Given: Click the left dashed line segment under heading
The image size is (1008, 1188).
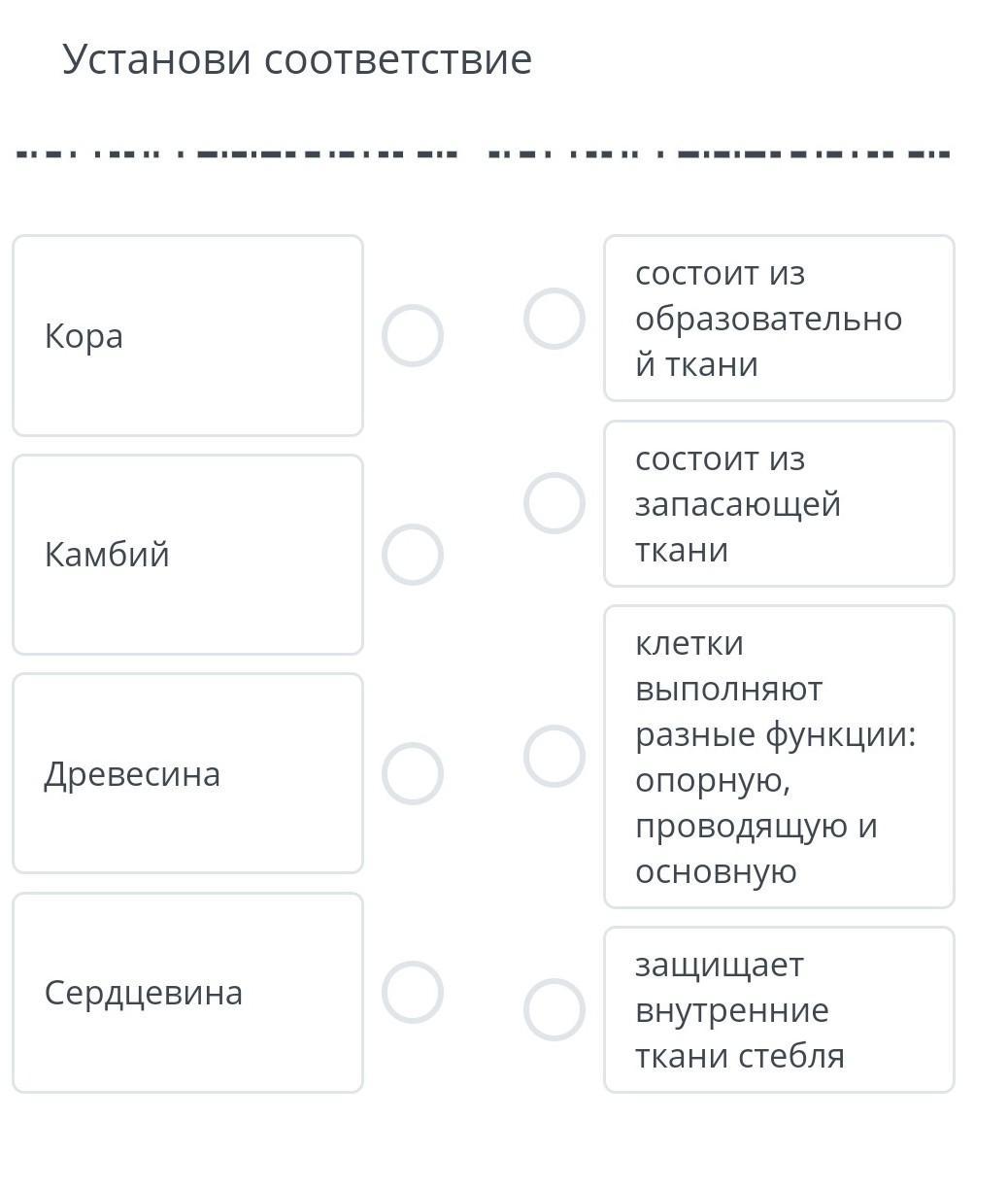Looking at the screenshot, I should click(x=237, y=153).
